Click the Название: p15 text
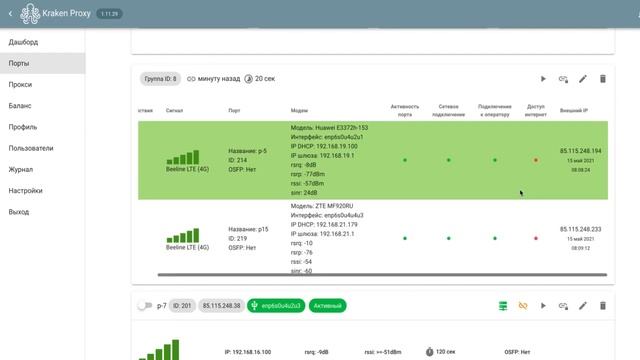This screenshot has width=640, height=360. coord(248,229)
